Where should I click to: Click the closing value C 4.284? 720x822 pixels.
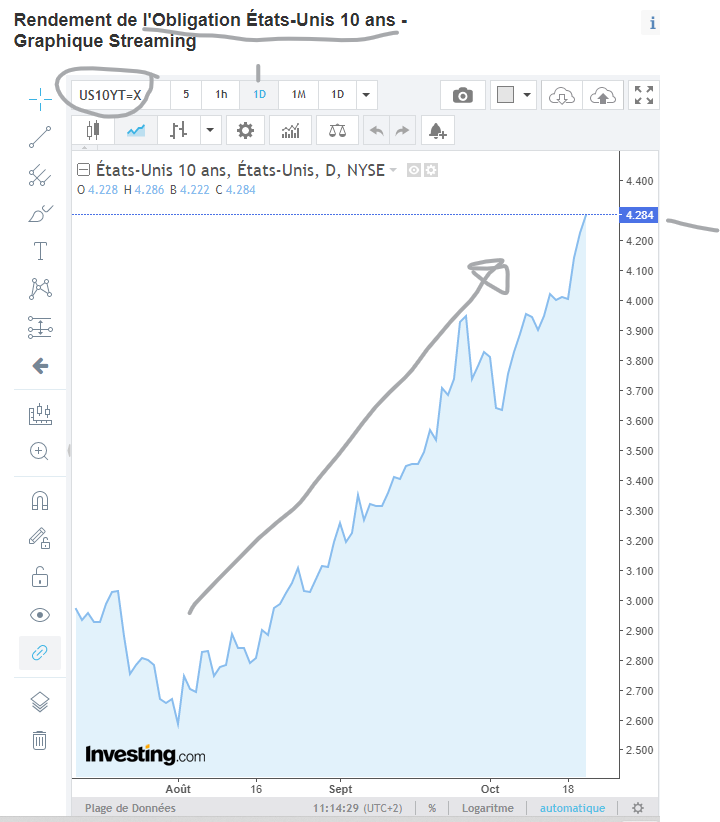235,190
